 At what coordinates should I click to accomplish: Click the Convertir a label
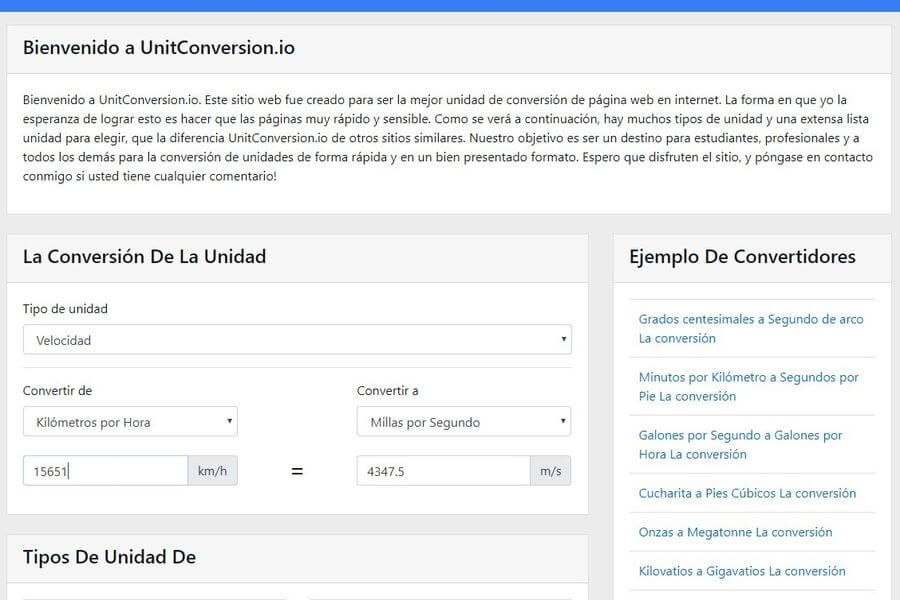point(387,391)
